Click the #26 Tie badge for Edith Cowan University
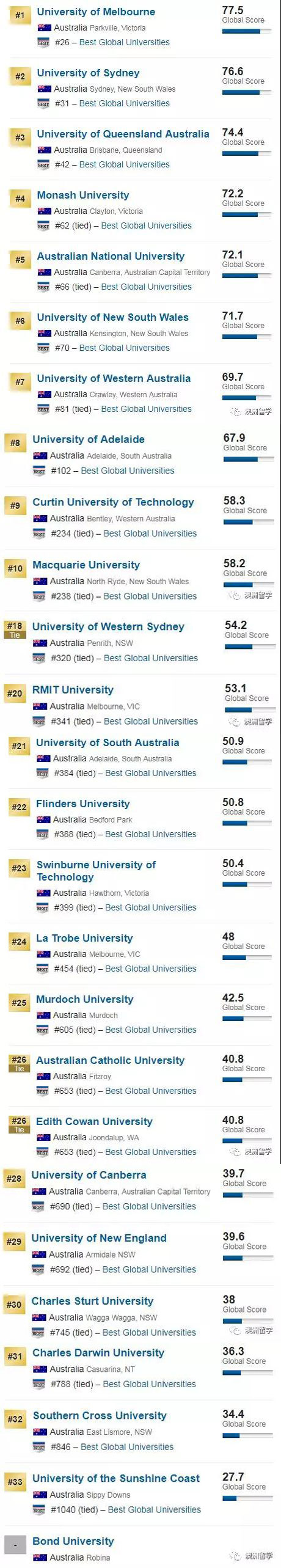 (x=20, y=1124)
